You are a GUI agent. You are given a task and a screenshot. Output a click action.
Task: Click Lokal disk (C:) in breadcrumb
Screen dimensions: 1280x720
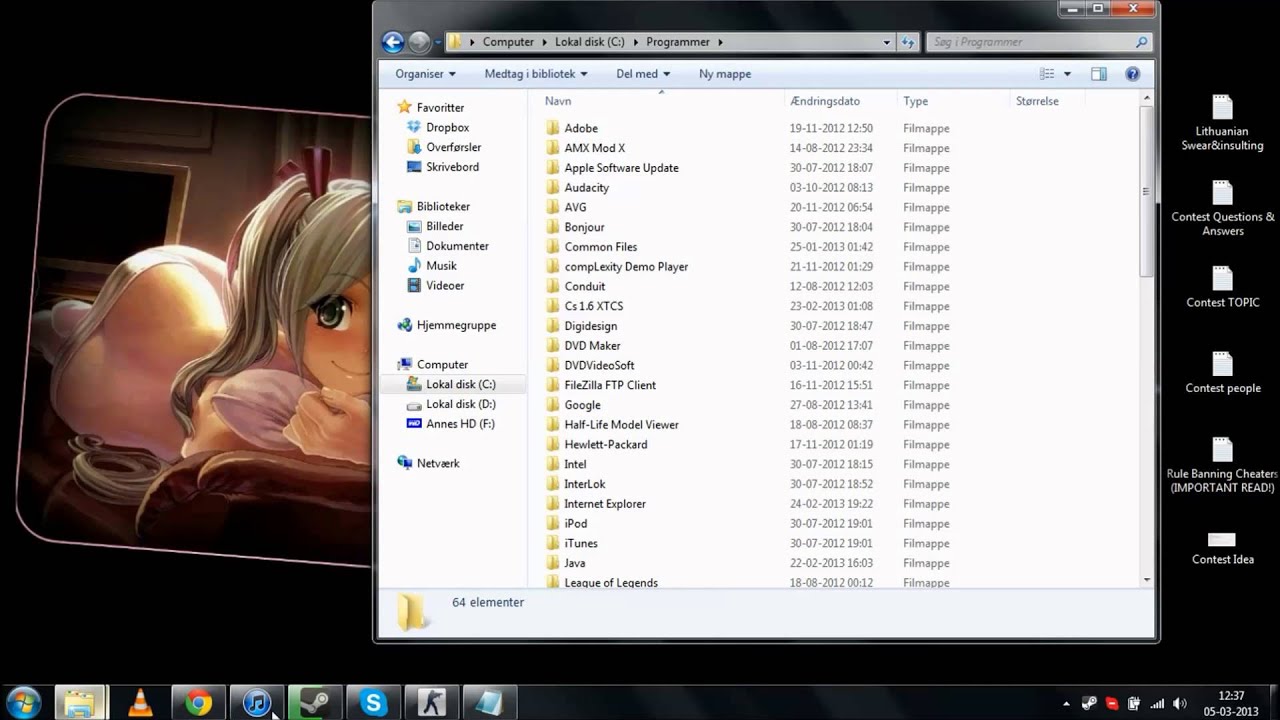590,42
